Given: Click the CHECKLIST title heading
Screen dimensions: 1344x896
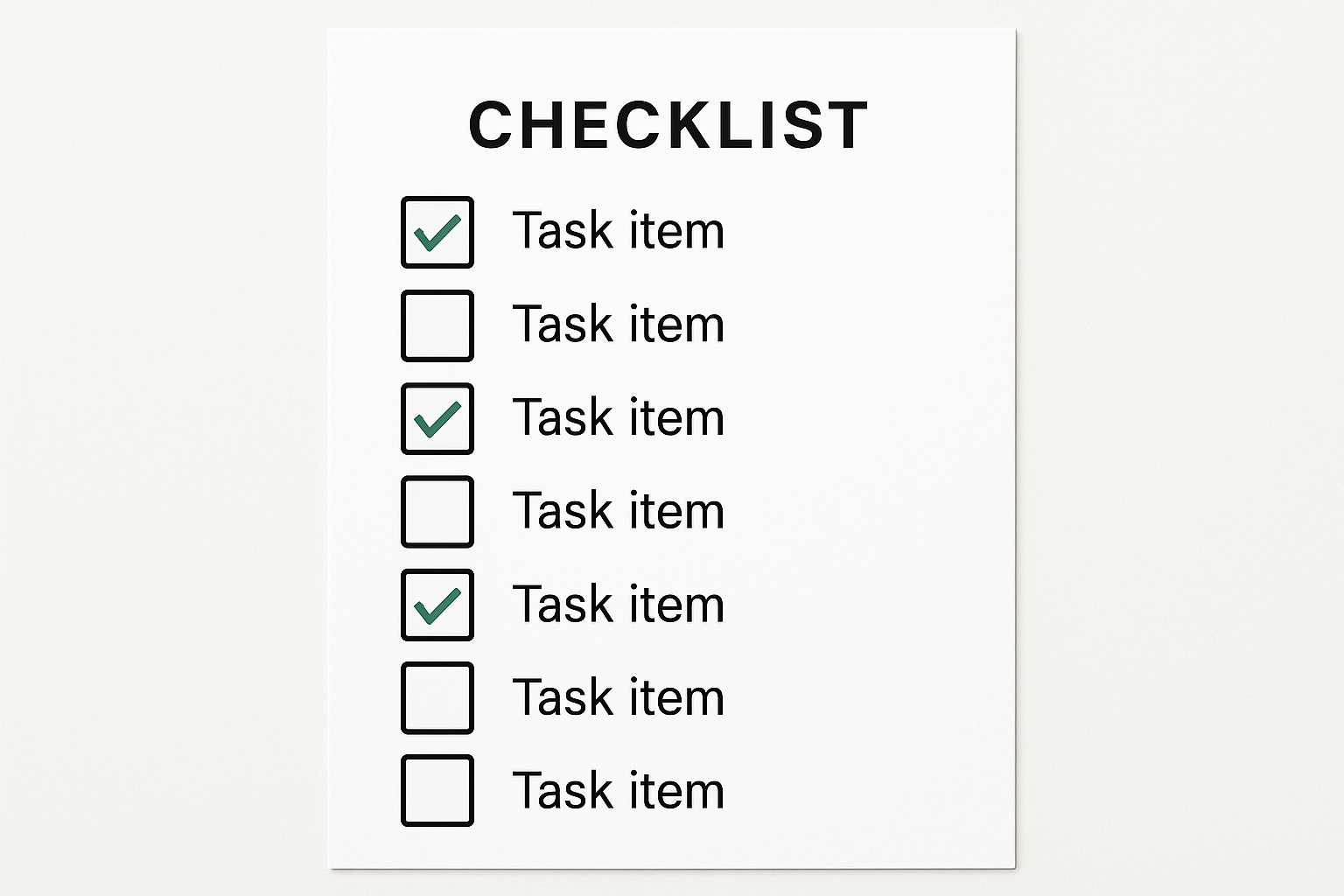Looking at the screenshot, I should 668,124.
